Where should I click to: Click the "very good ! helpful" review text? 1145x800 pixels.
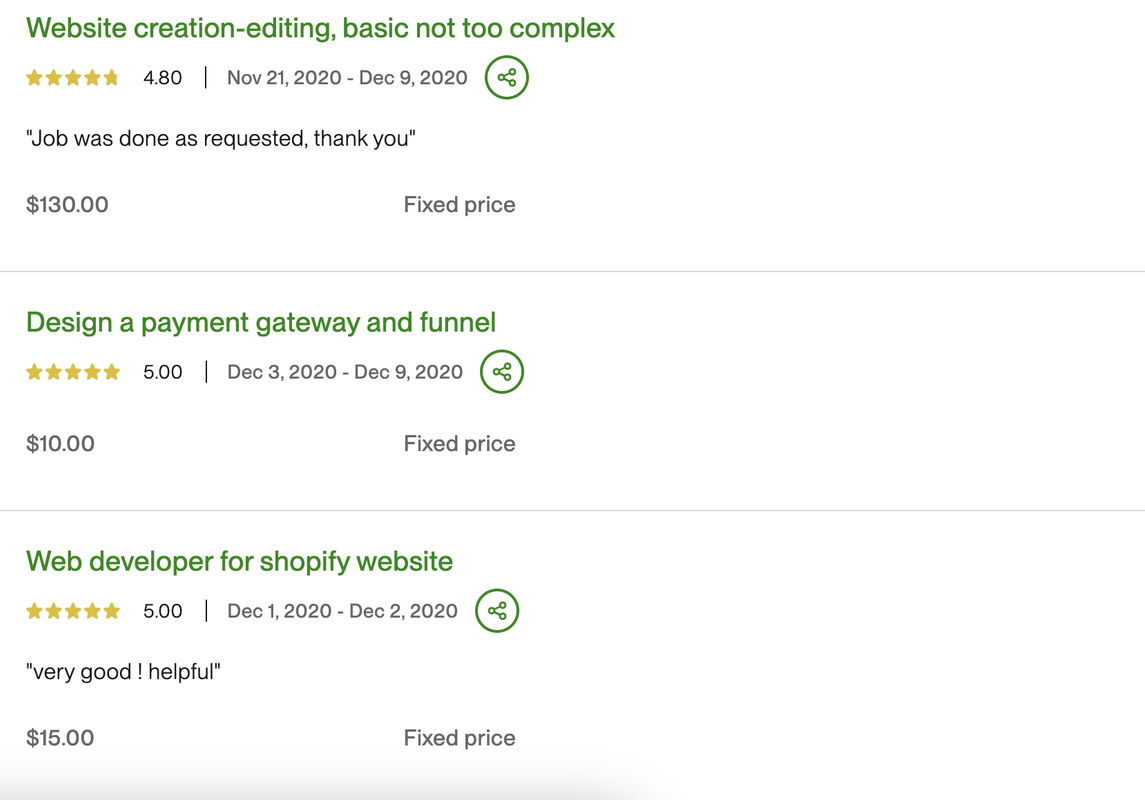[123, 672]
